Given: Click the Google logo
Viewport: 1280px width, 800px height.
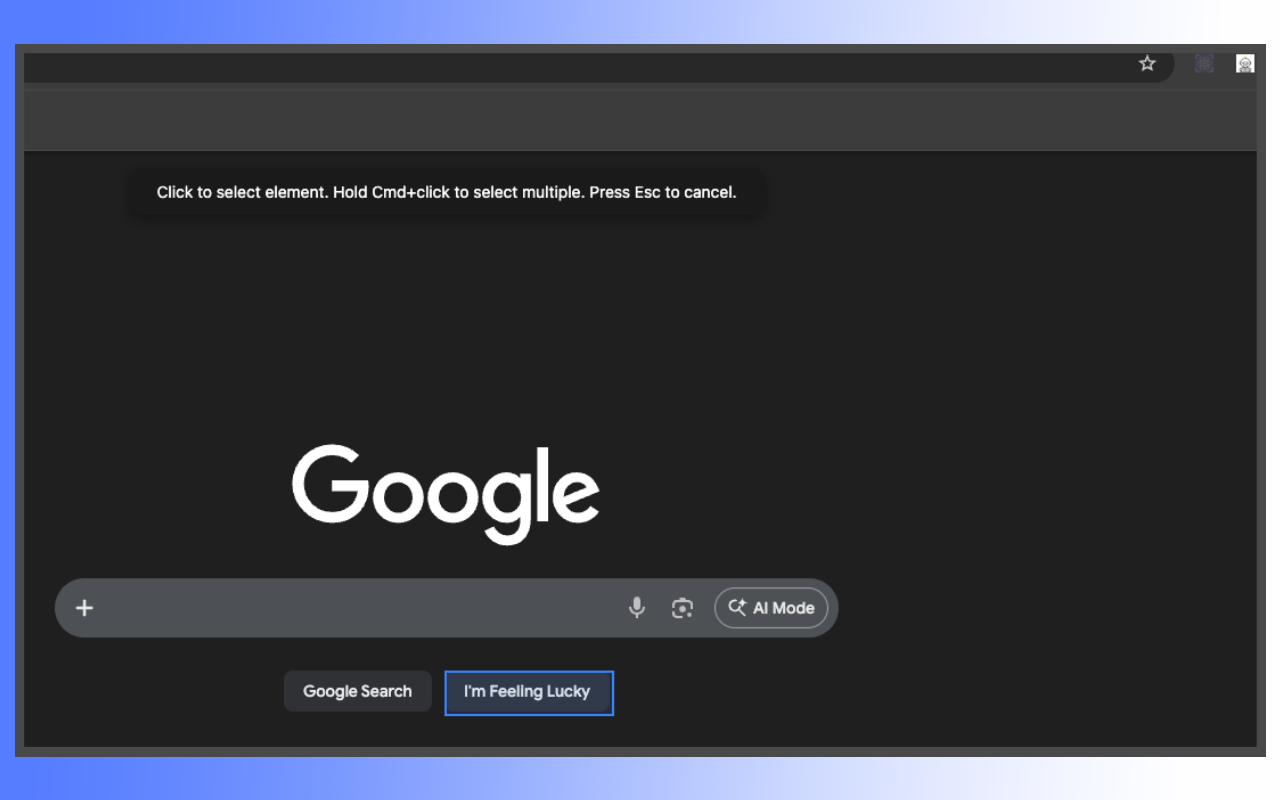Looking at the screenshot, I should (x=446, y=495).
